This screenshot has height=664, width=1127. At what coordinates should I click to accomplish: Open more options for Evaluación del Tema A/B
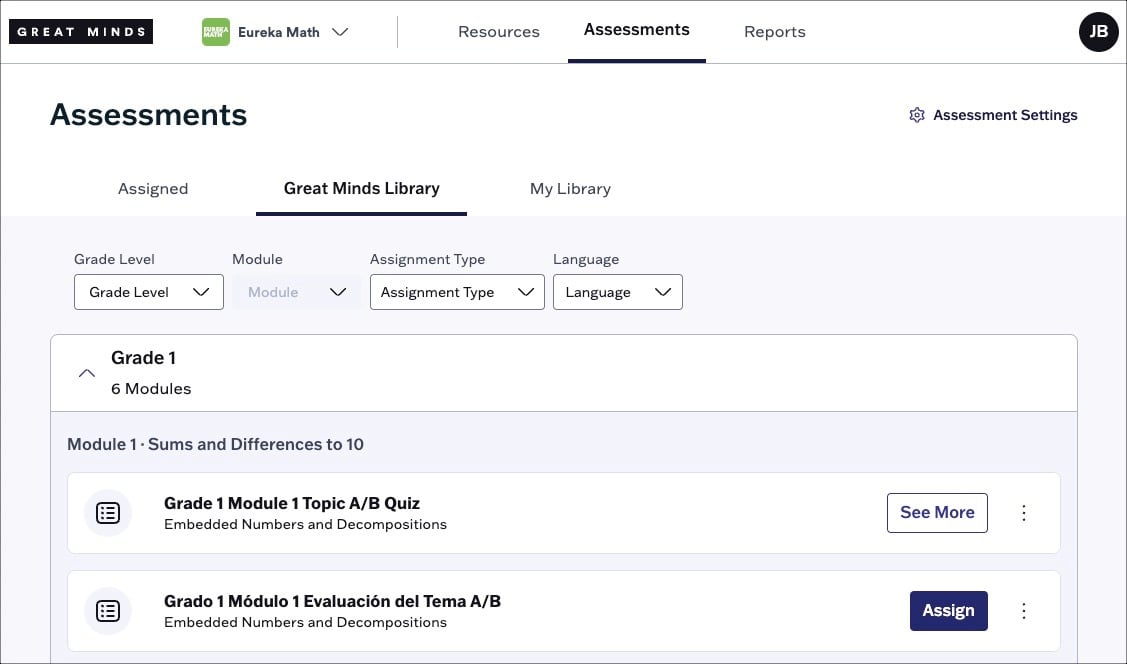[x=1023, y=611]
